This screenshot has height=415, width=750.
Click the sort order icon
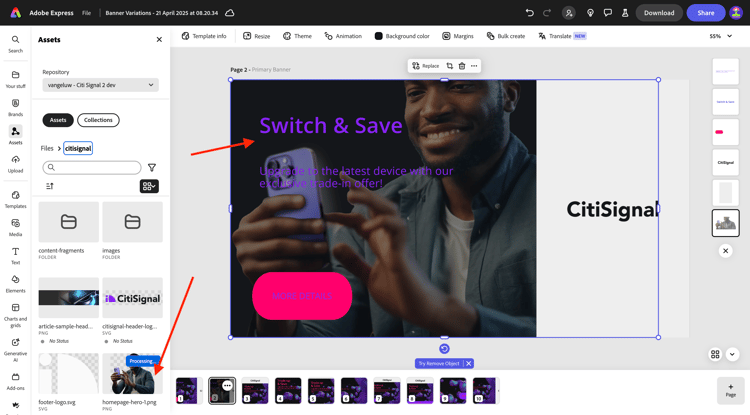[x=50, y=186]
